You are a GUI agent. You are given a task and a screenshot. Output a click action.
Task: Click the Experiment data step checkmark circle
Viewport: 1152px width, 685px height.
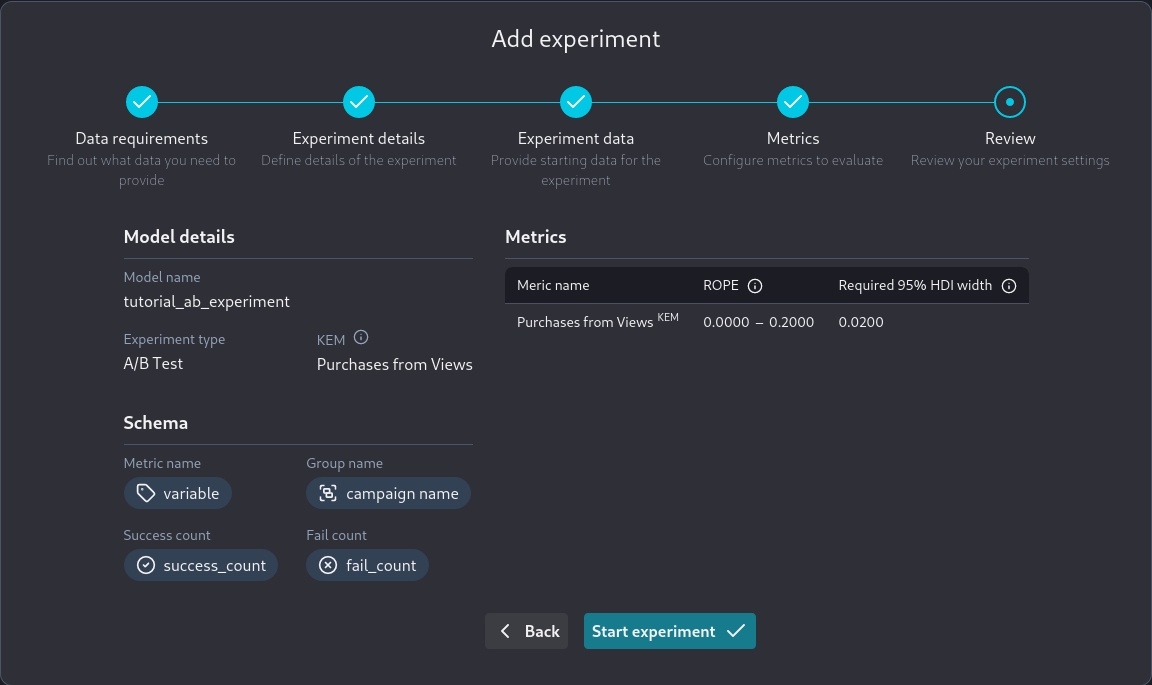576,102
